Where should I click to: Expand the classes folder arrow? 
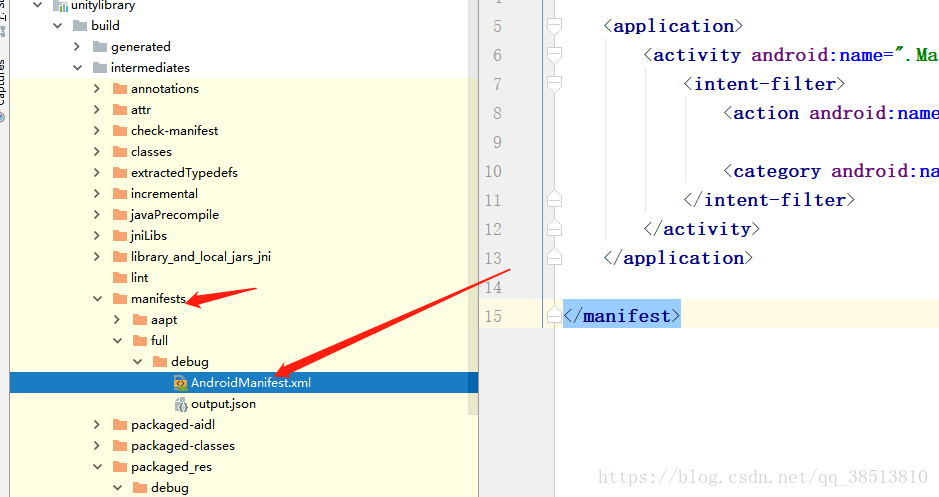pyautogui.click(x=97, y=151)
